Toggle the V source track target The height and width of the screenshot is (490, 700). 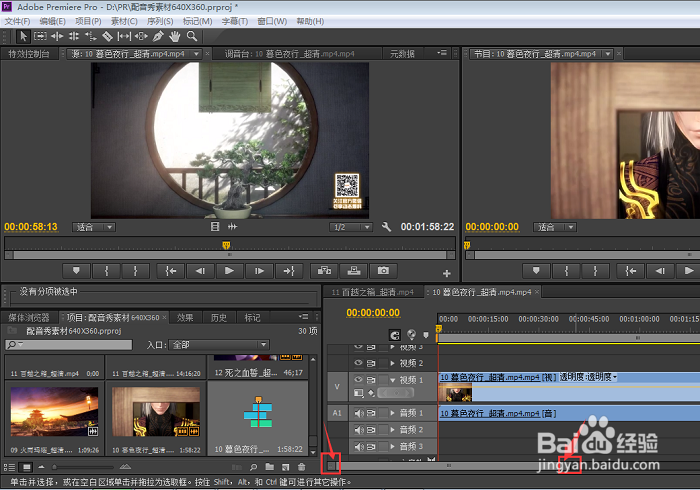[x=337, y=387]
